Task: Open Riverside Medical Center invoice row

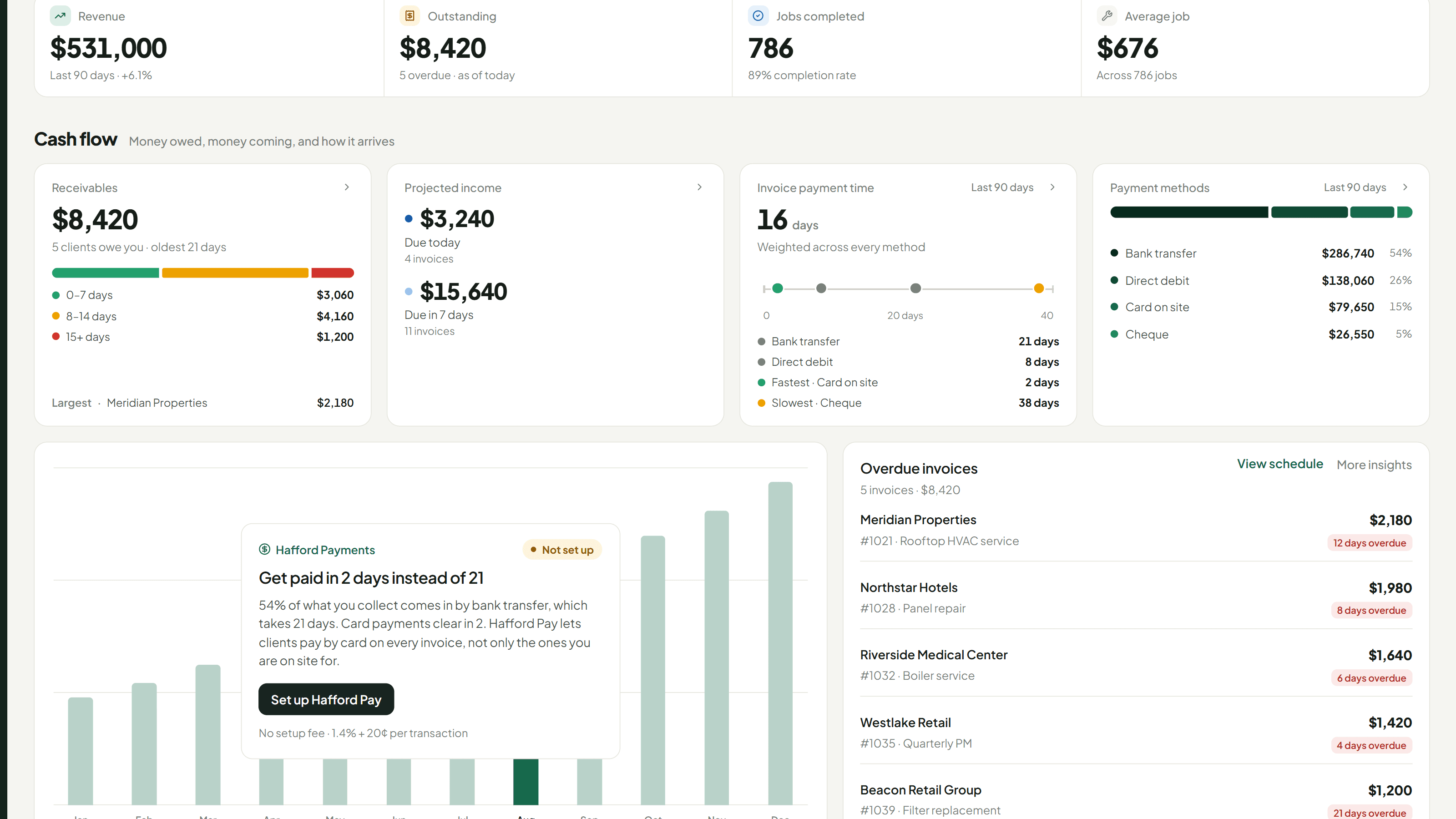Action: click(1136, 665)
